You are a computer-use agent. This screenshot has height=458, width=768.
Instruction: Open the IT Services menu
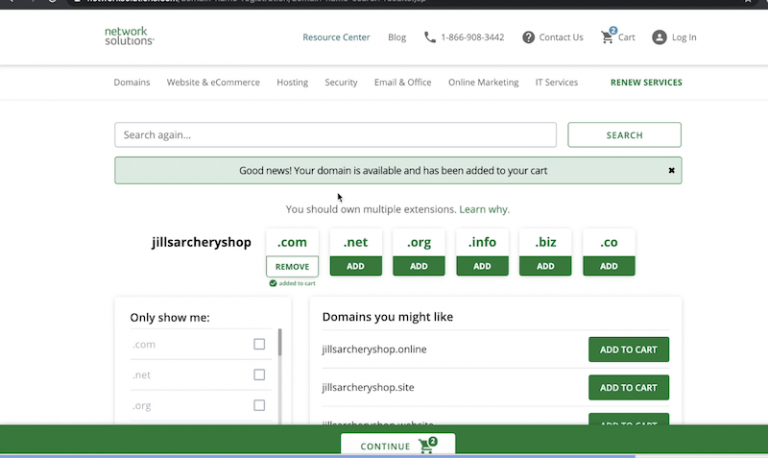pyautogui.click(x=556, y=82)
